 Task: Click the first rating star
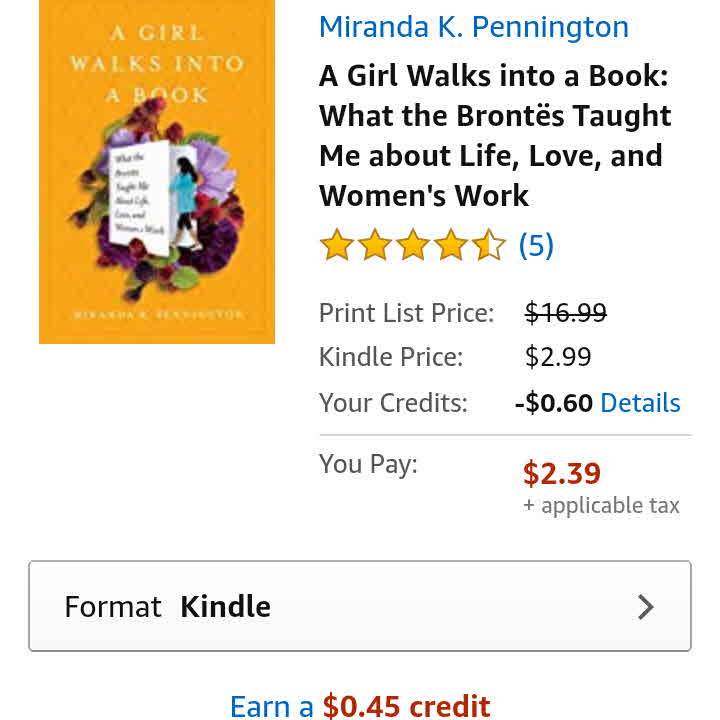337,244
